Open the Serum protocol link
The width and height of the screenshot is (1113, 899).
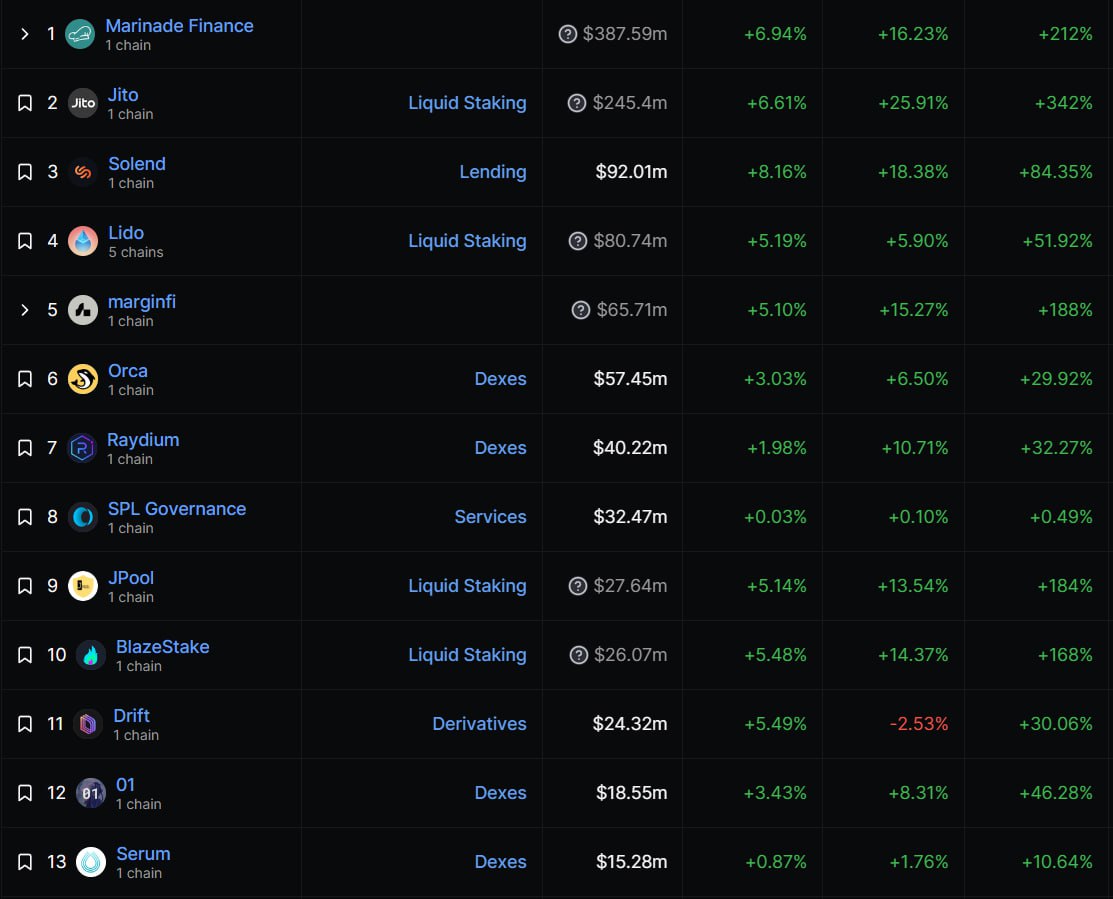coord(143,854)
